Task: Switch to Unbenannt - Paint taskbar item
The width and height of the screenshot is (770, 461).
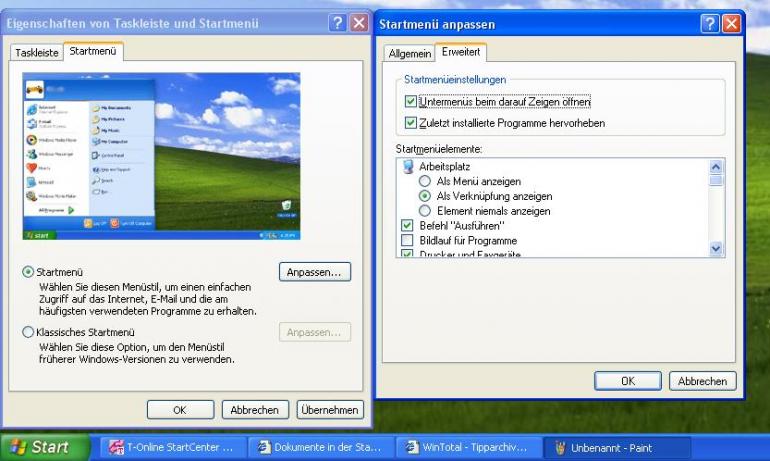Action: click(x=617, y=448)
